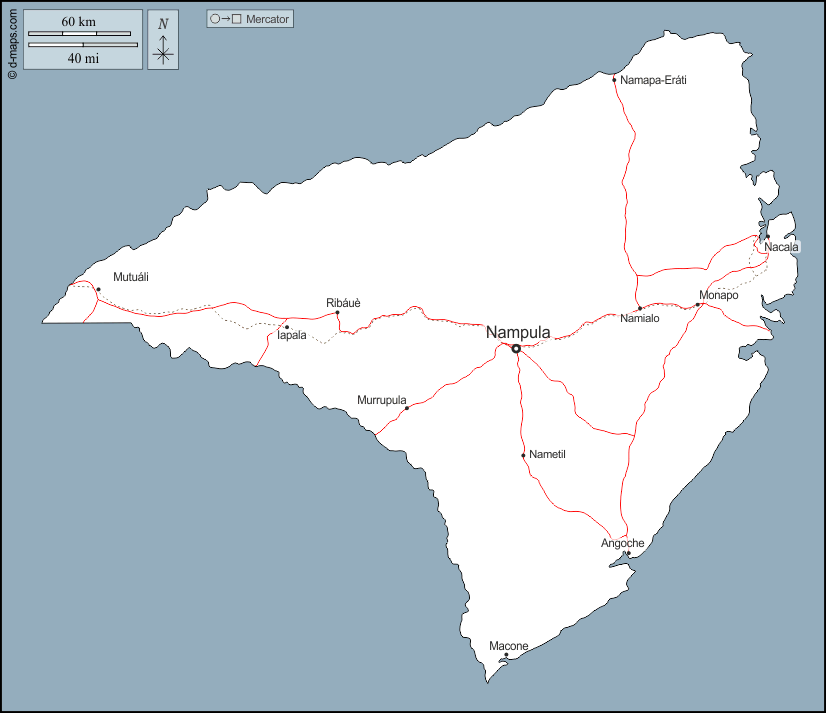
Task: Click the Macone town dot marker
Action: [x=506, y=656]
